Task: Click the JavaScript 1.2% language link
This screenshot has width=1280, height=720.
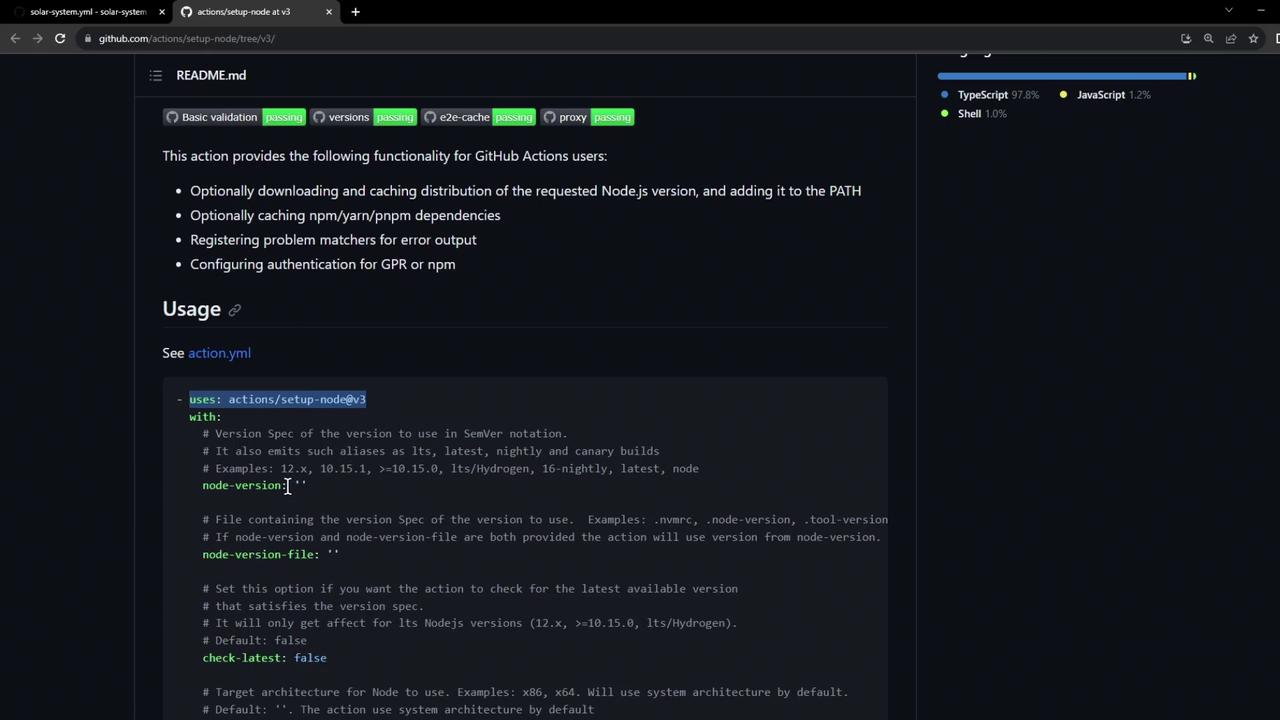Action: (1113, 95)
